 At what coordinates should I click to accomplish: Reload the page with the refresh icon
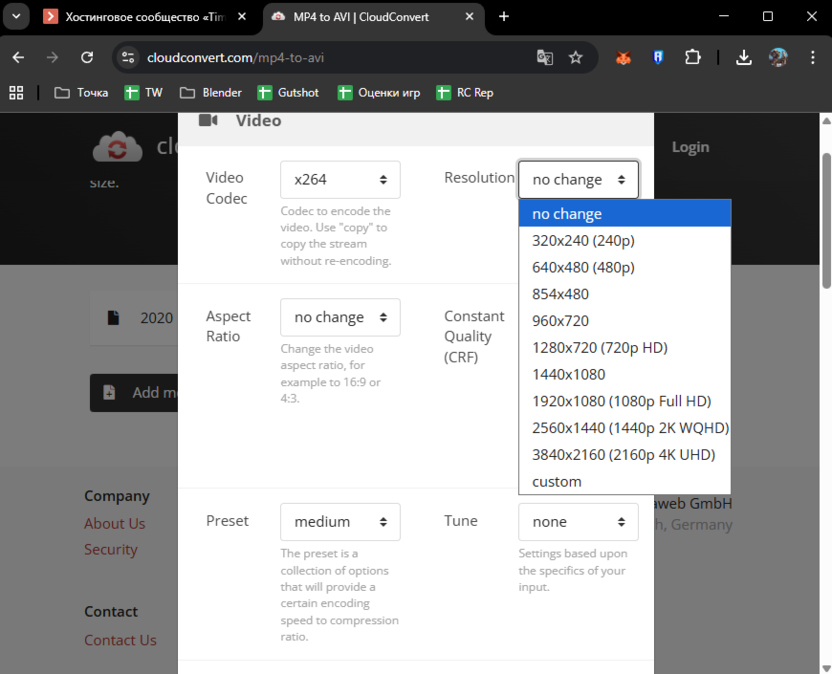87,58
